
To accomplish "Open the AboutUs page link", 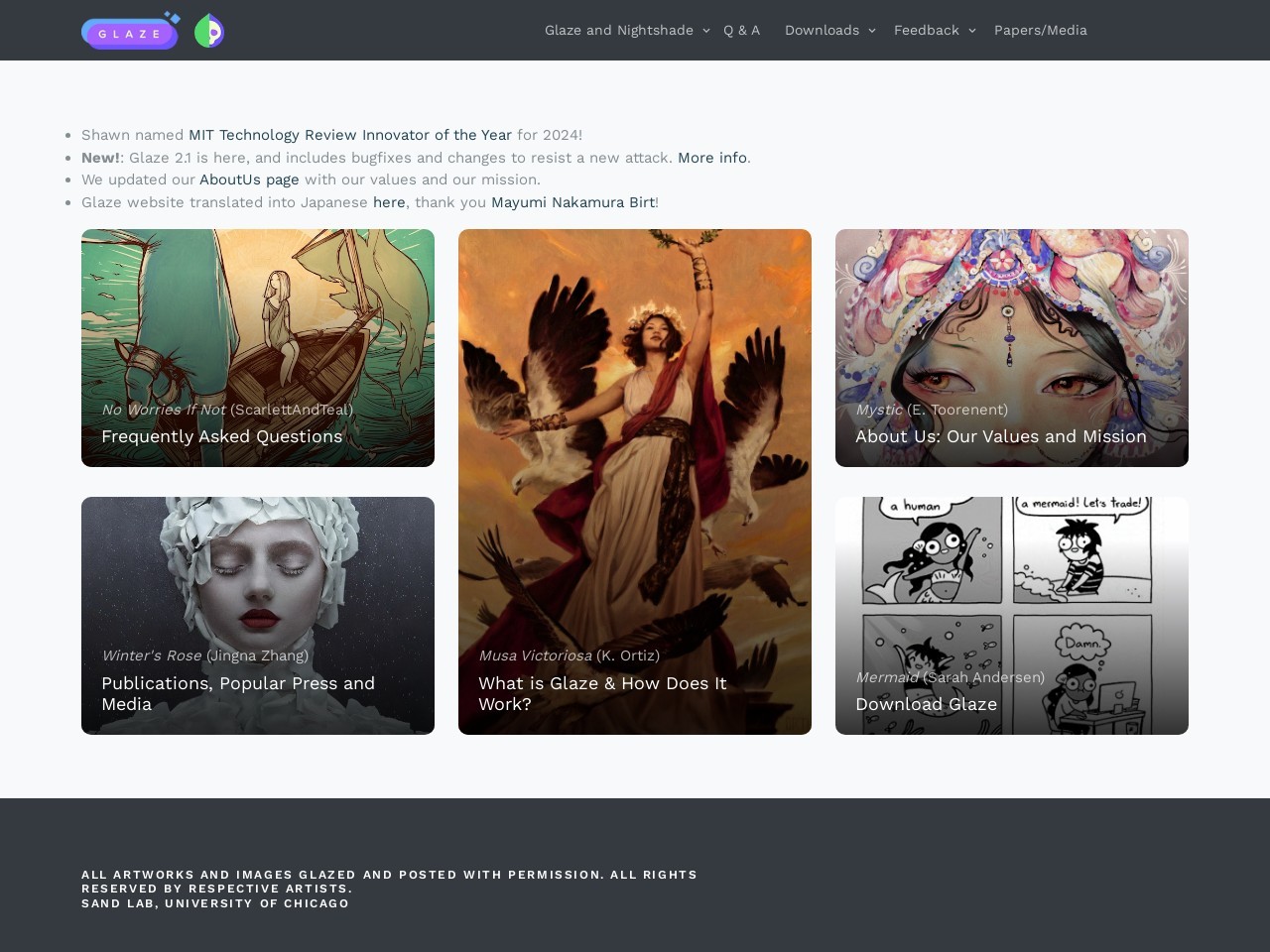I will click(x=249, y=179).
